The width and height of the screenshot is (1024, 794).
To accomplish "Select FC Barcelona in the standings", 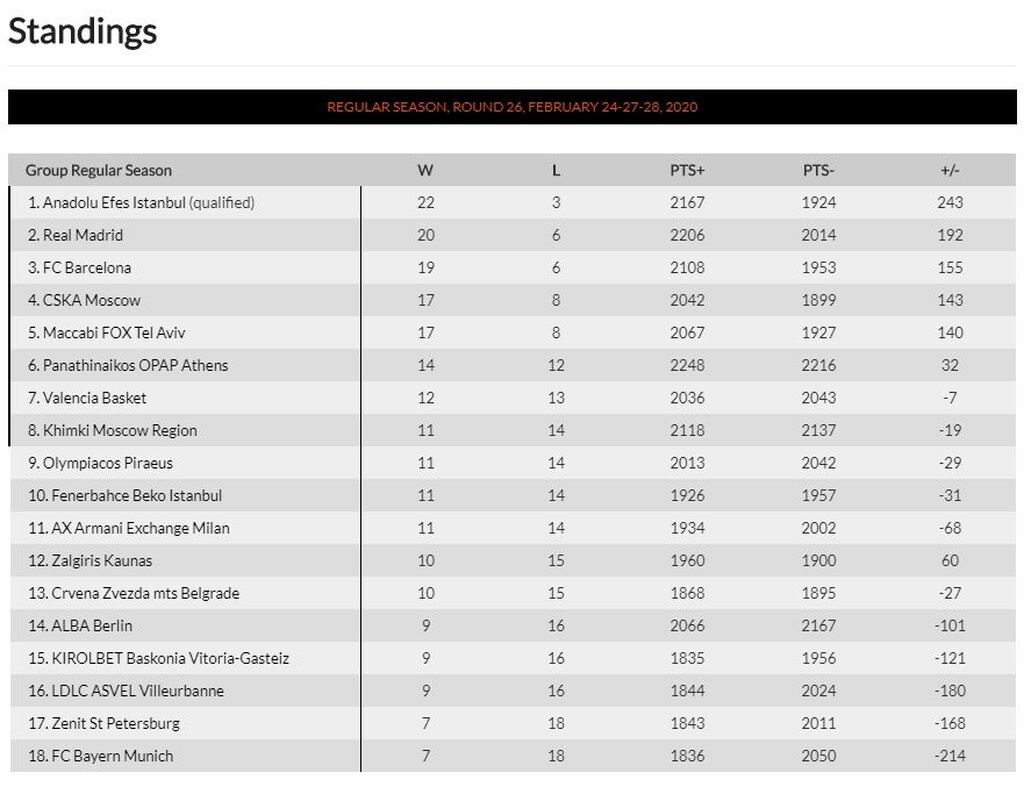I will click(x=87, y=268).
